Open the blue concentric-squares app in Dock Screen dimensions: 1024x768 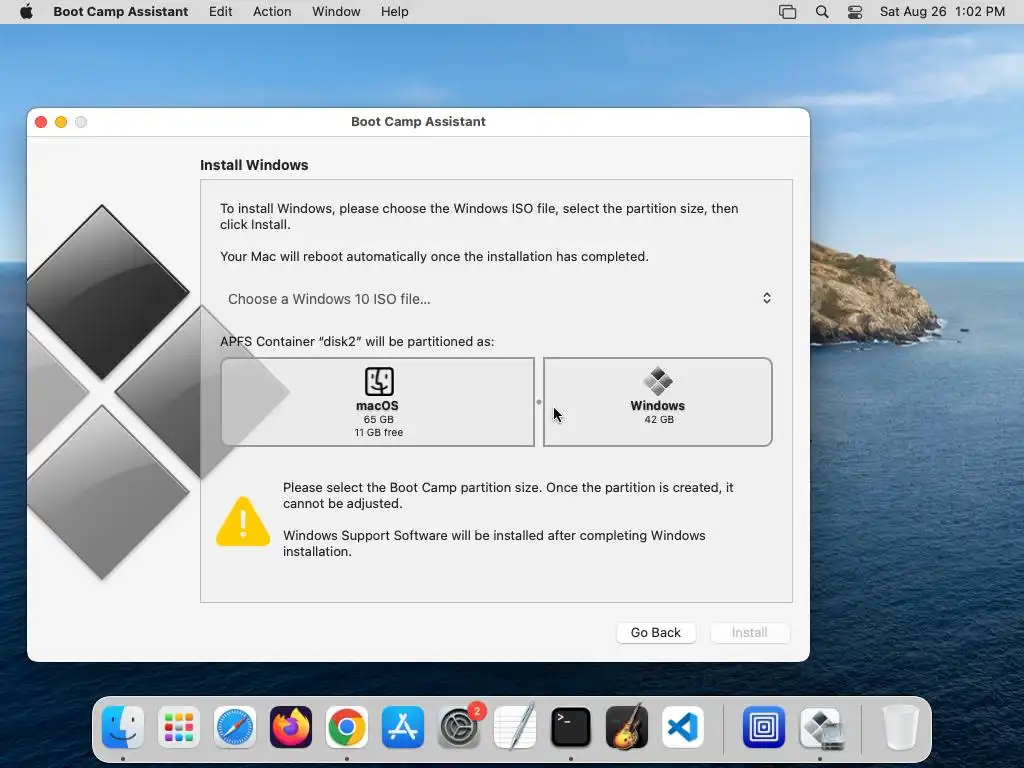(x=763, y=727)
